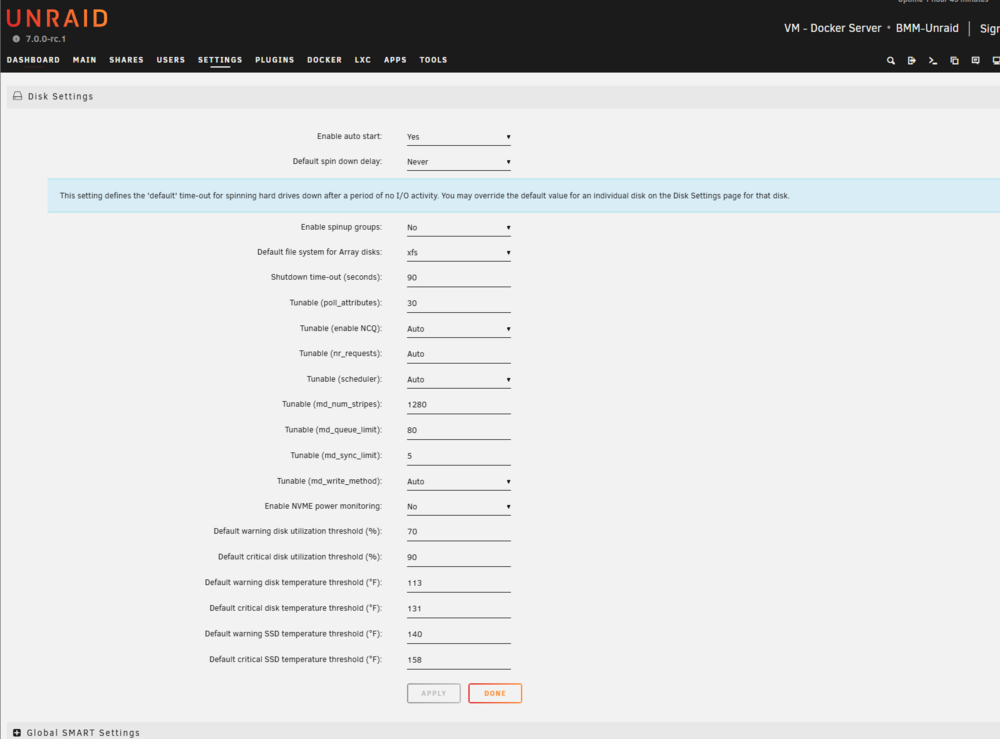
Task: Click the logout arrow icon
Action: pyautogui.click(x=911, y=61)
